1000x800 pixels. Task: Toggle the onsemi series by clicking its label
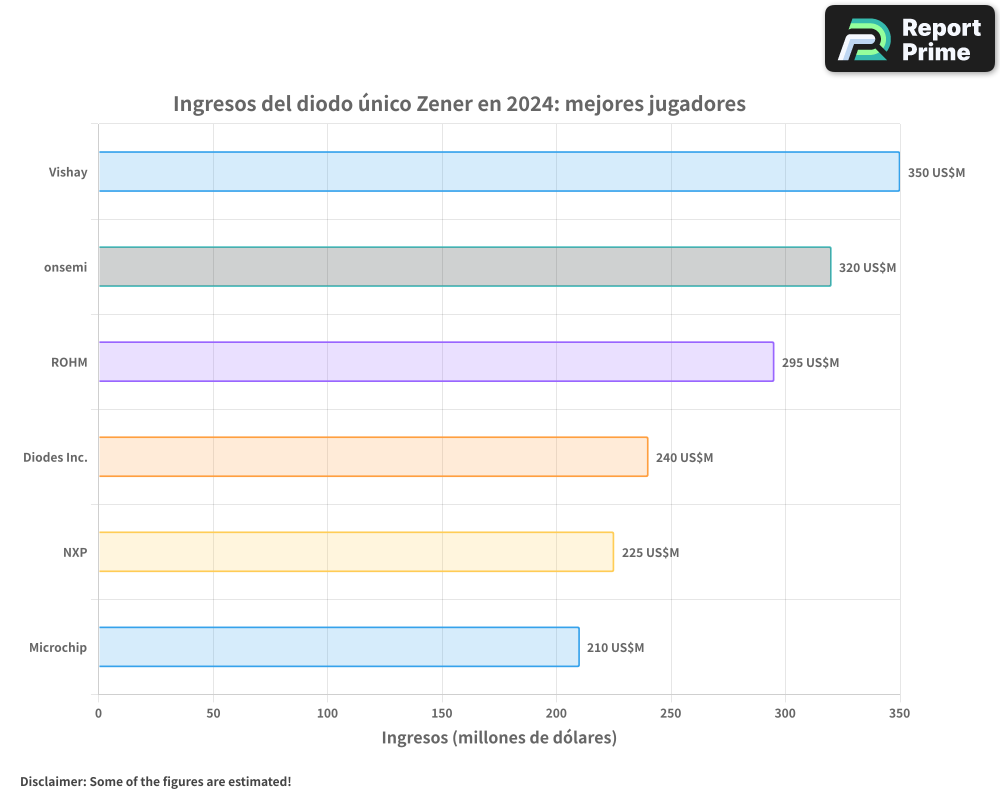pyautogui.click(x=65, y=267)
